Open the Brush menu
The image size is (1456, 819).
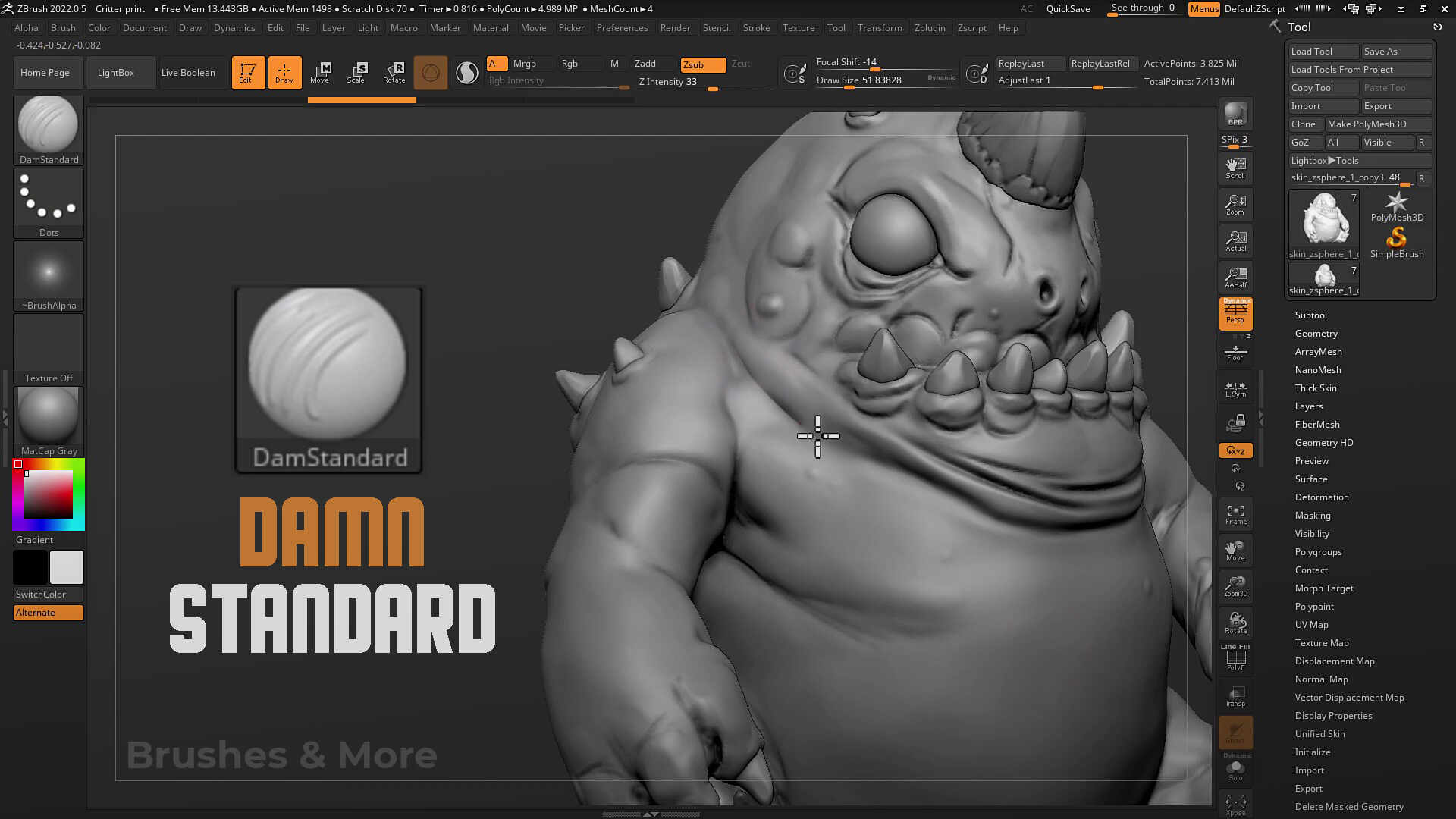pyautogui.click(x=63, y=28)
